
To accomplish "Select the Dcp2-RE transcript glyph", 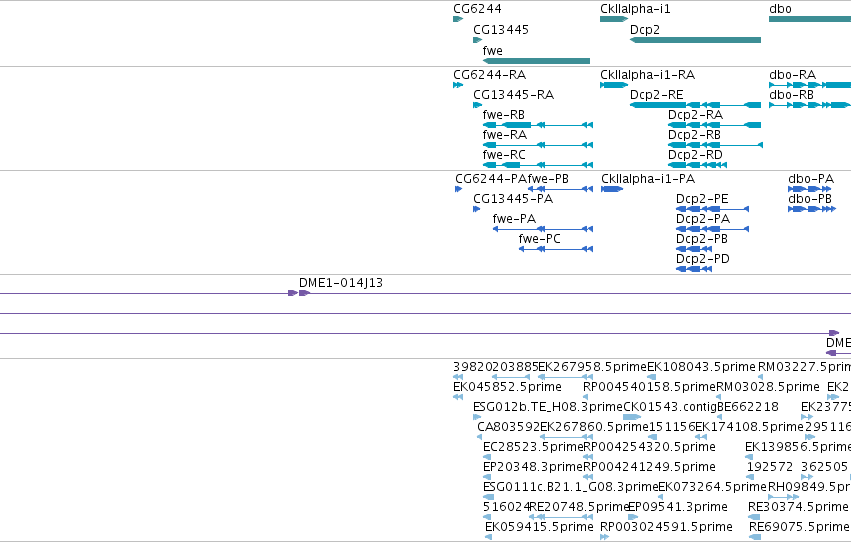I will [x=695, y=105].
